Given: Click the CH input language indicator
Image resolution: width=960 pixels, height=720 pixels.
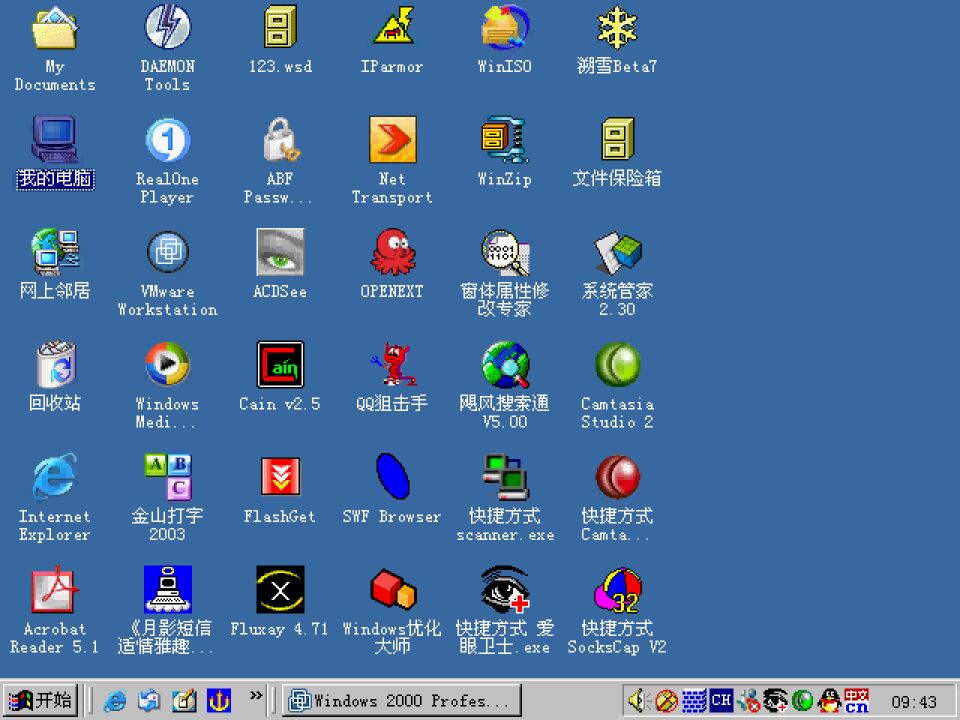Looking at the screenshot, I should [x=721, y=701].
